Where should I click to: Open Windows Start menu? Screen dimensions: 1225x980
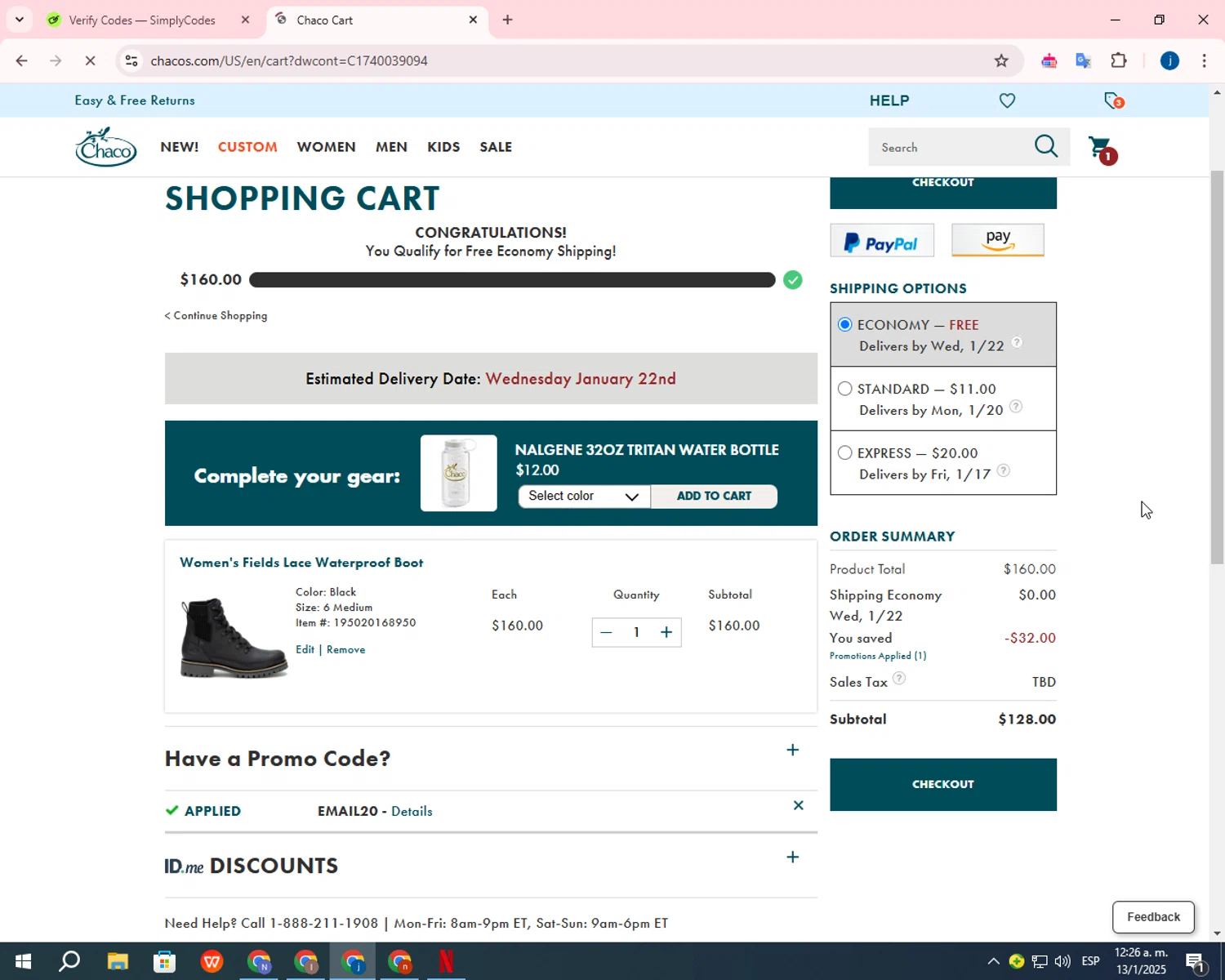(22, 961)
